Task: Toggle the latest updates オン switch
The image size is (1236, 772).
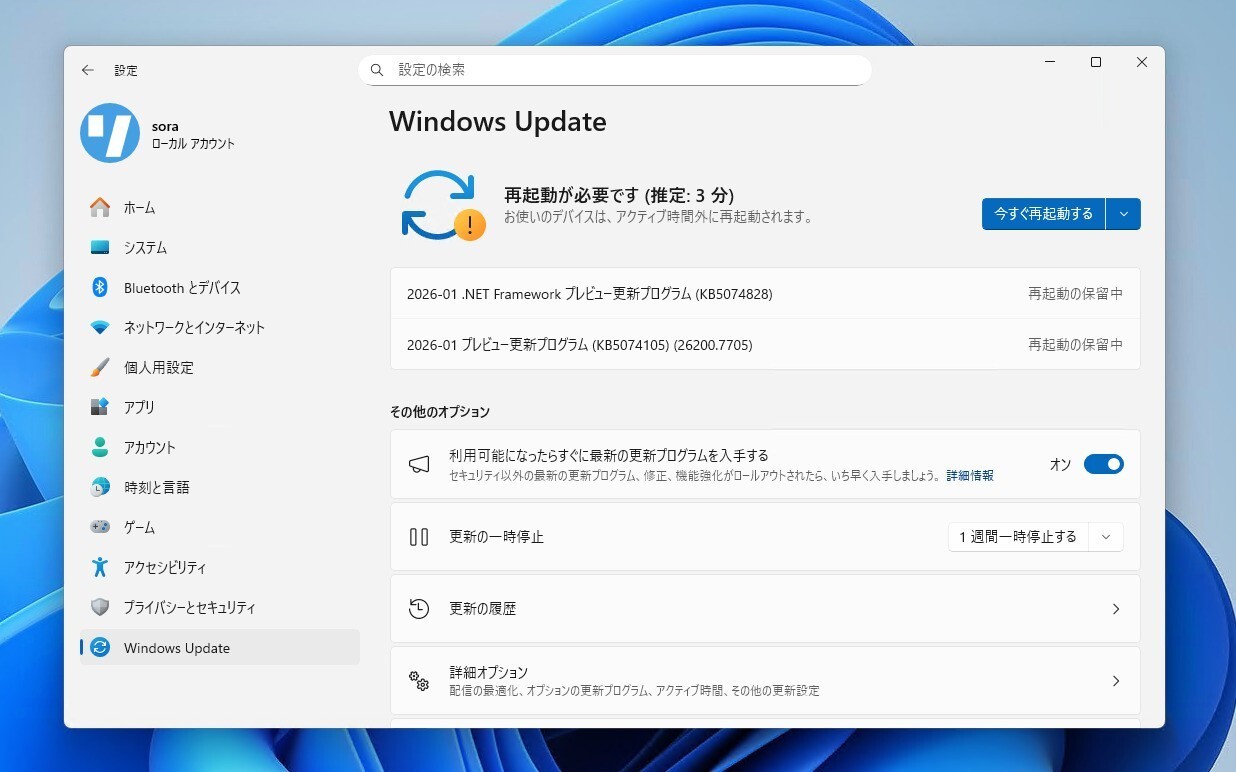Action: pos(1104,464)
